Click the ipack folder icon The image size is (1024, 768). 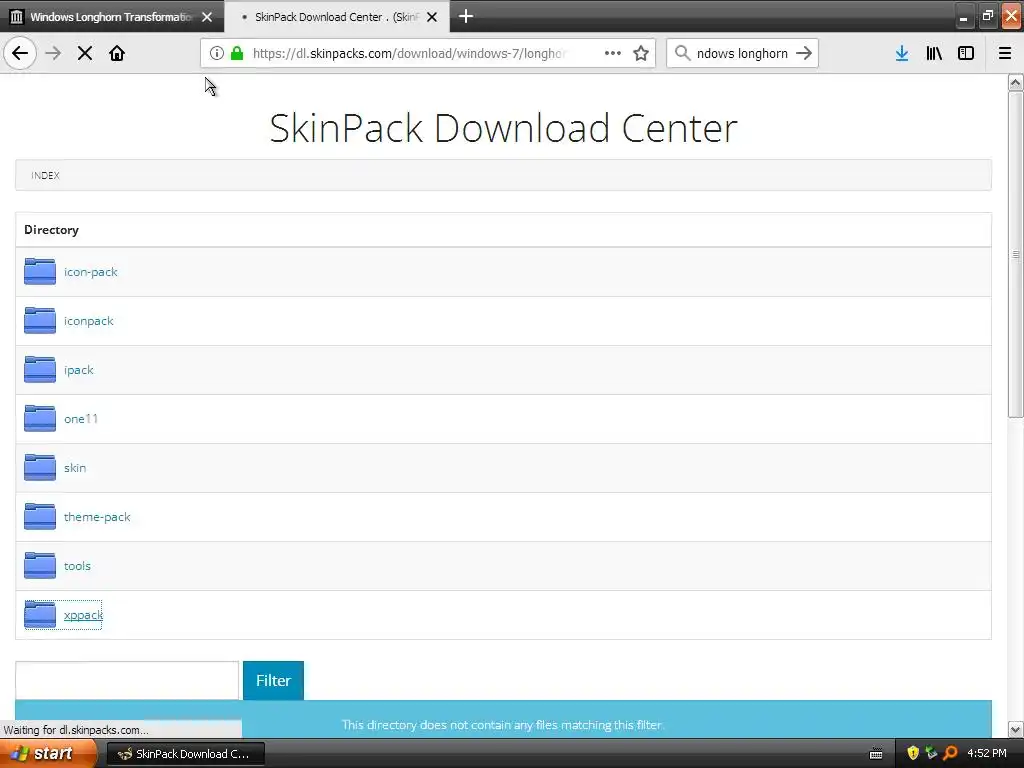tap(40, 370)
